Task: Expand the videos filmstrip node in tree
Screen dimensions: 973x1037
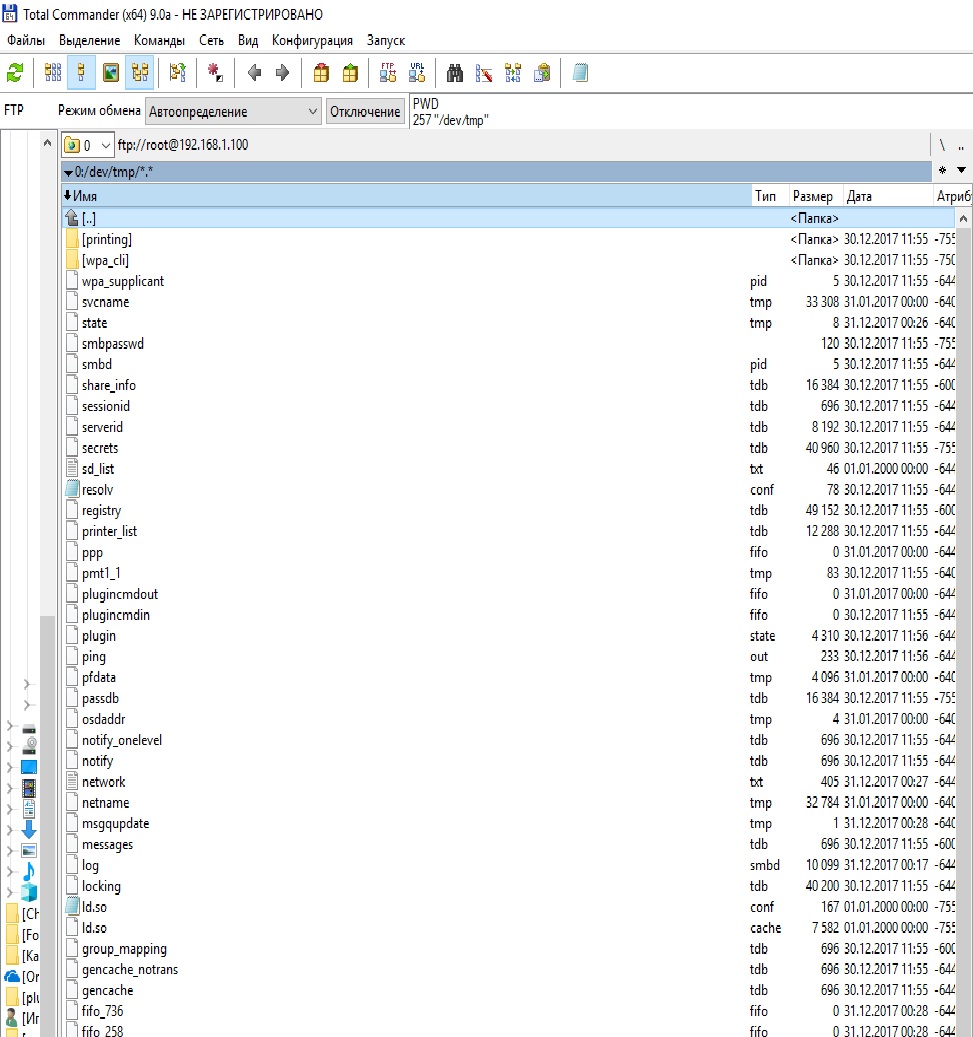Action: click(x=10, y=788)
